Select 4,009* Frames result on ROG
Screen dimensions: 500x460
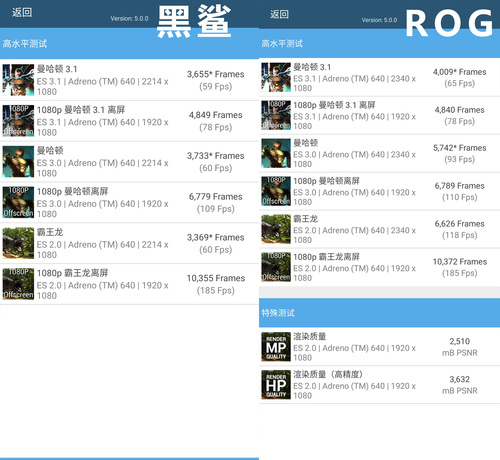pos(459,77)
